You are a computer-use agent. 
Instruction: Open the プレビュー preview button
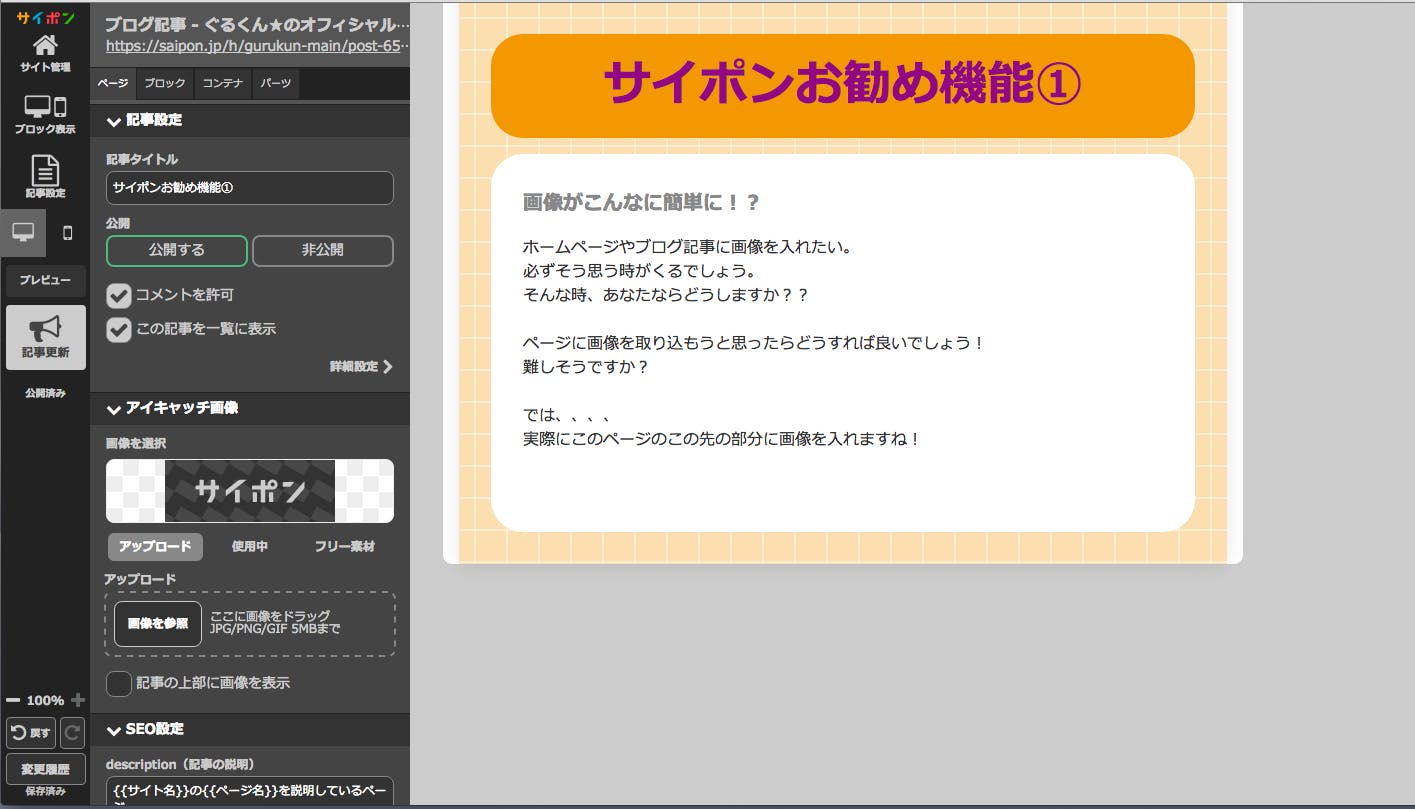click(x=46, y=281)
